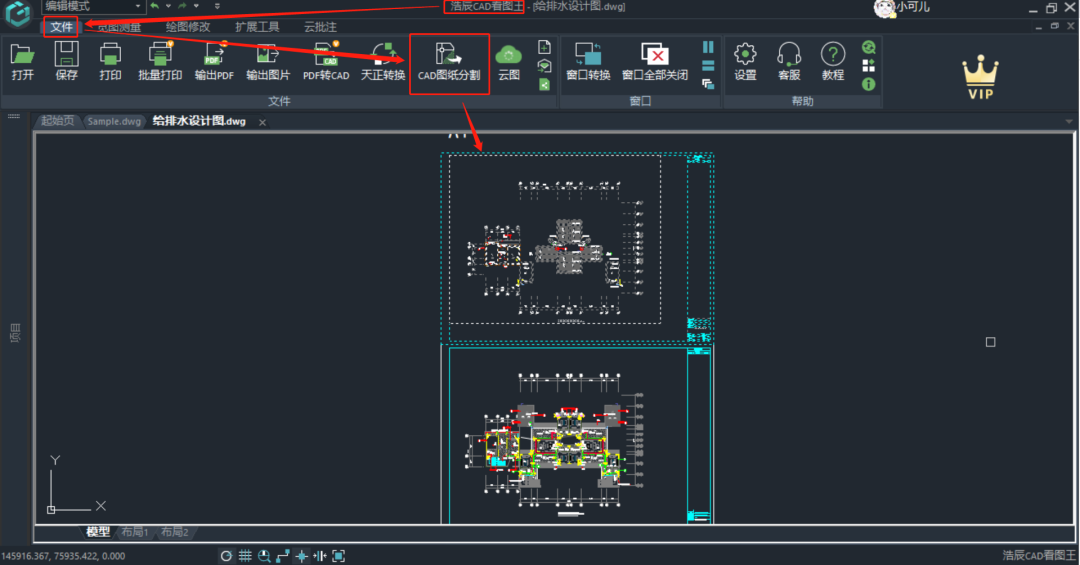The image size is (1080, 565).
Task: Switch windows with 窗口转换
Action: (588, 61)
